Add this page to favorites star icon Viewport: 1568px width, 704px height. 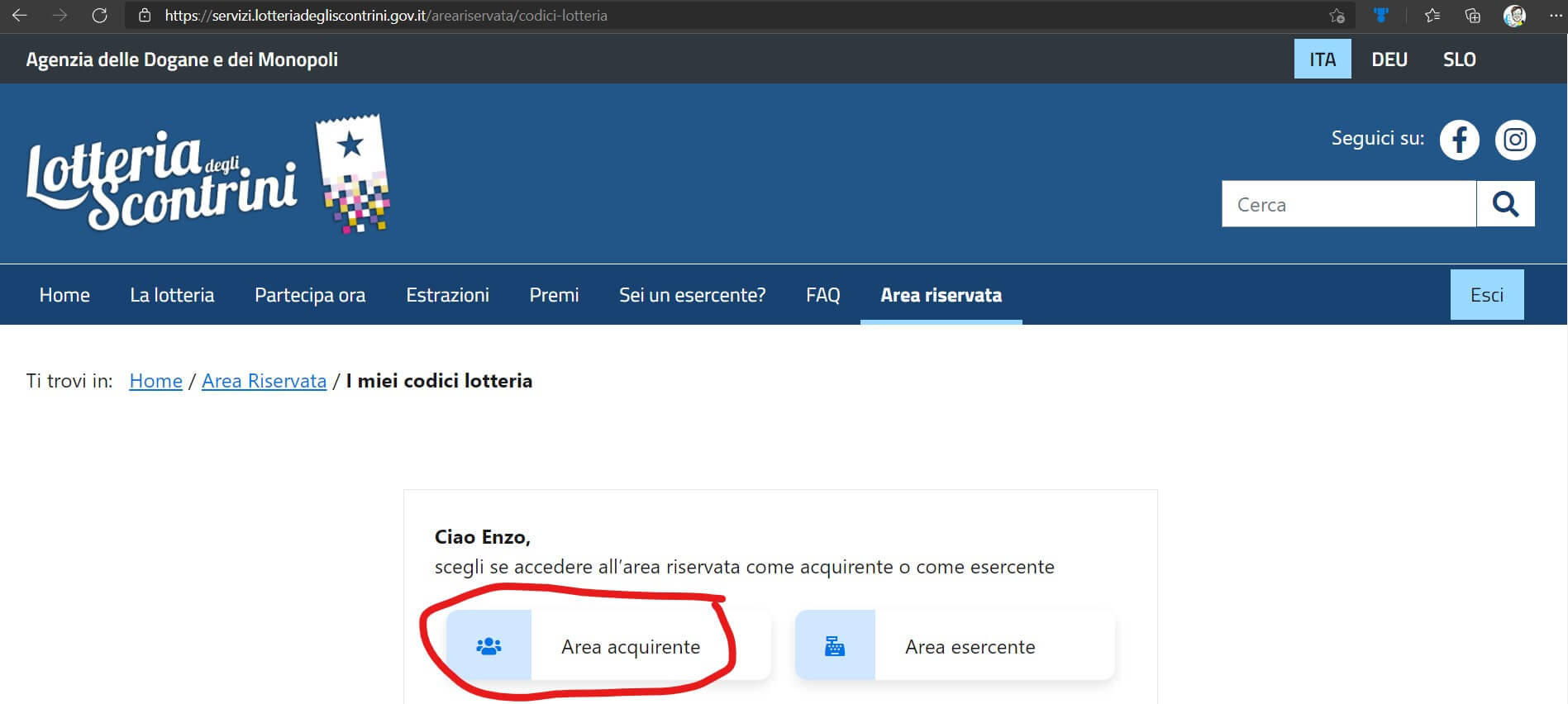1337,16
